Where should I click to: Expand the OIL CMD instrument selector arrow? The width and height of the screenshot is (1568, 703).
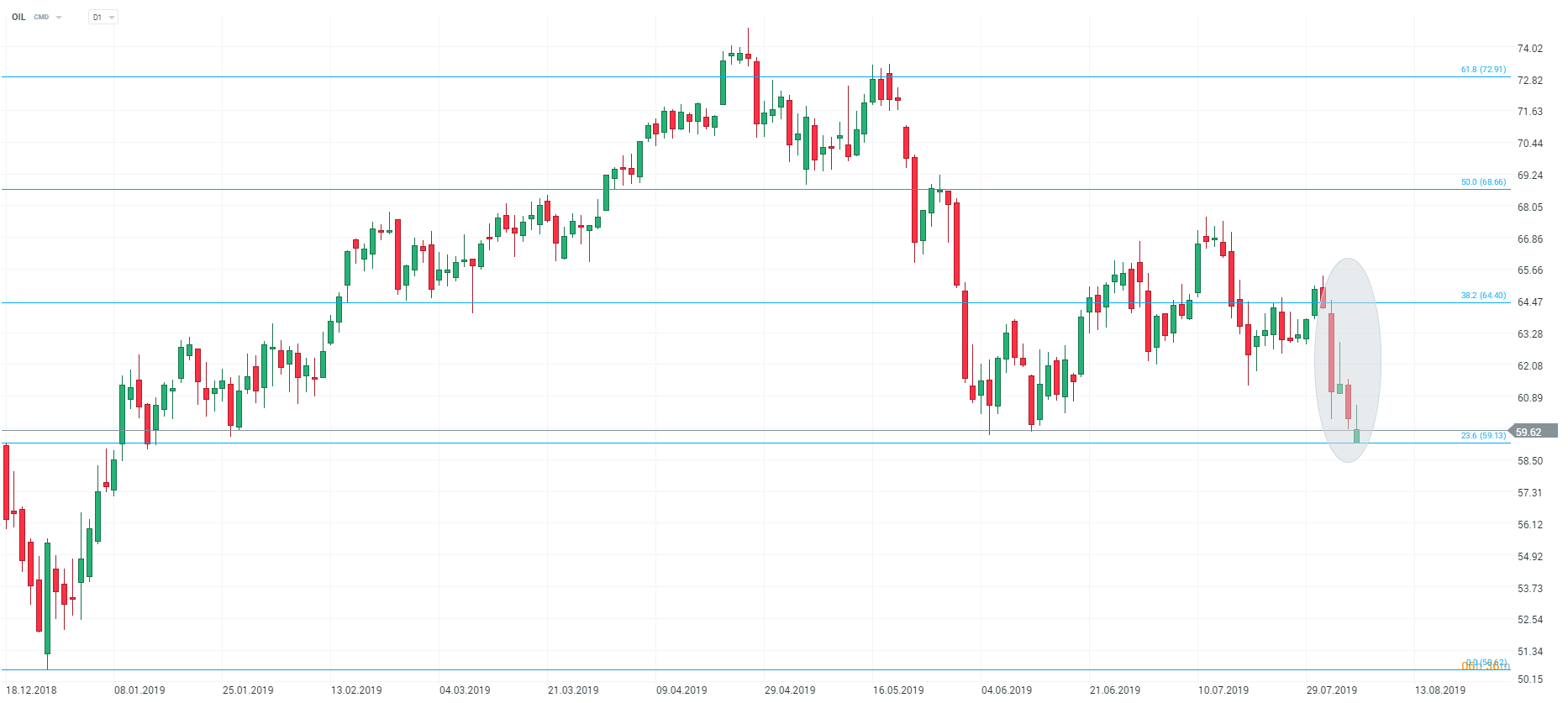click(59, 18)
